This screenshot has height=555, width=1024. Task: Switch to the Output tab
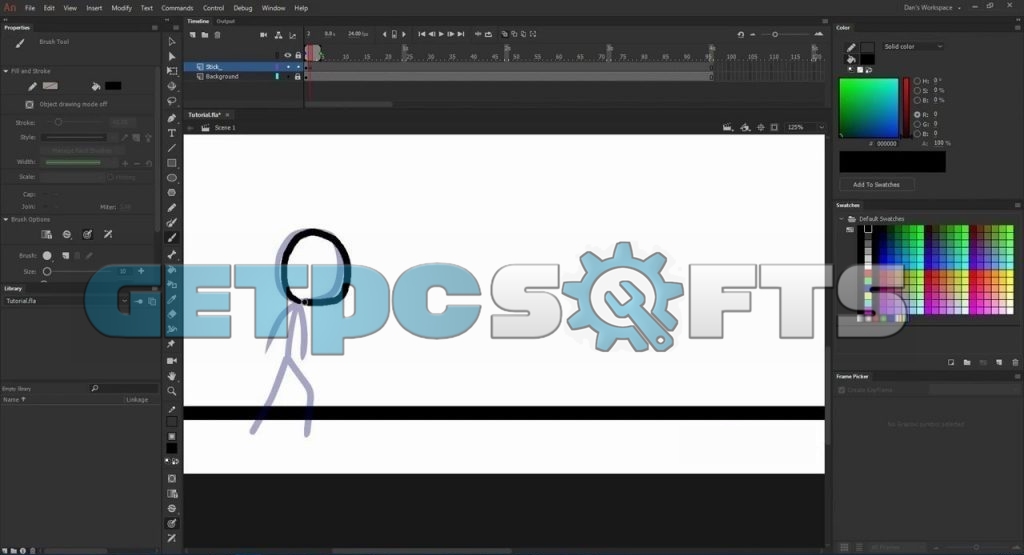coord(225,21)
